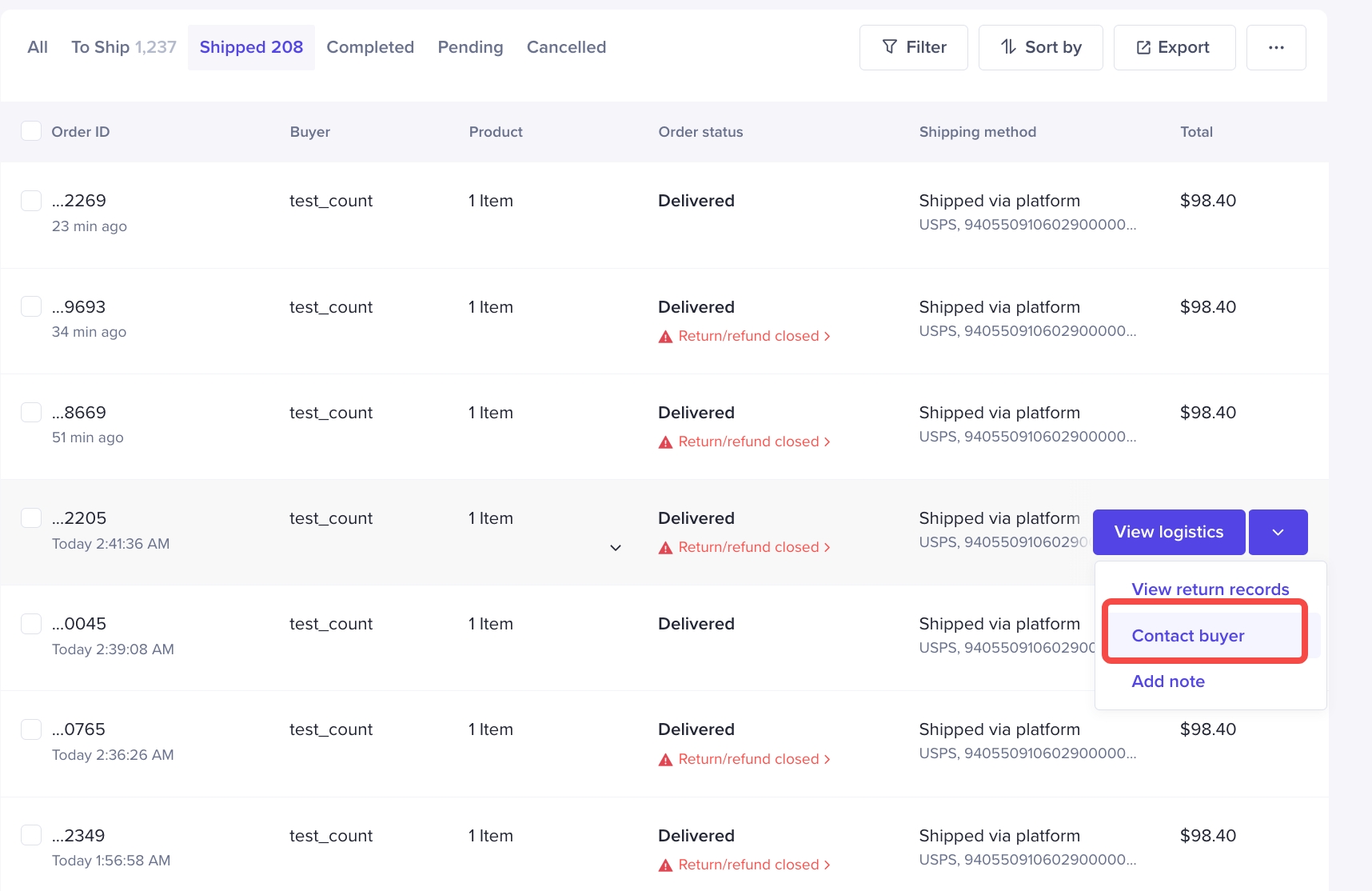
Task: Tick the checkbox for order 9693
Action: pos(31,307)
